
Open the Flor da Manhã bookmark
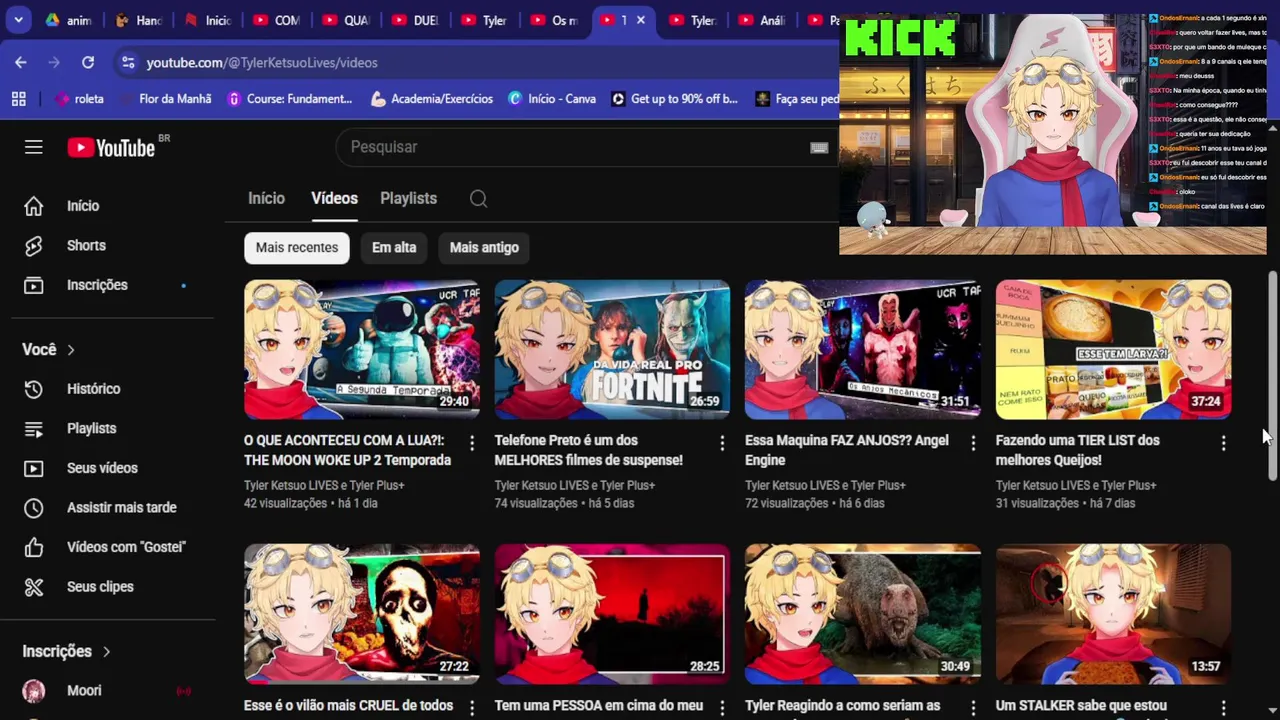pos(166,99)
